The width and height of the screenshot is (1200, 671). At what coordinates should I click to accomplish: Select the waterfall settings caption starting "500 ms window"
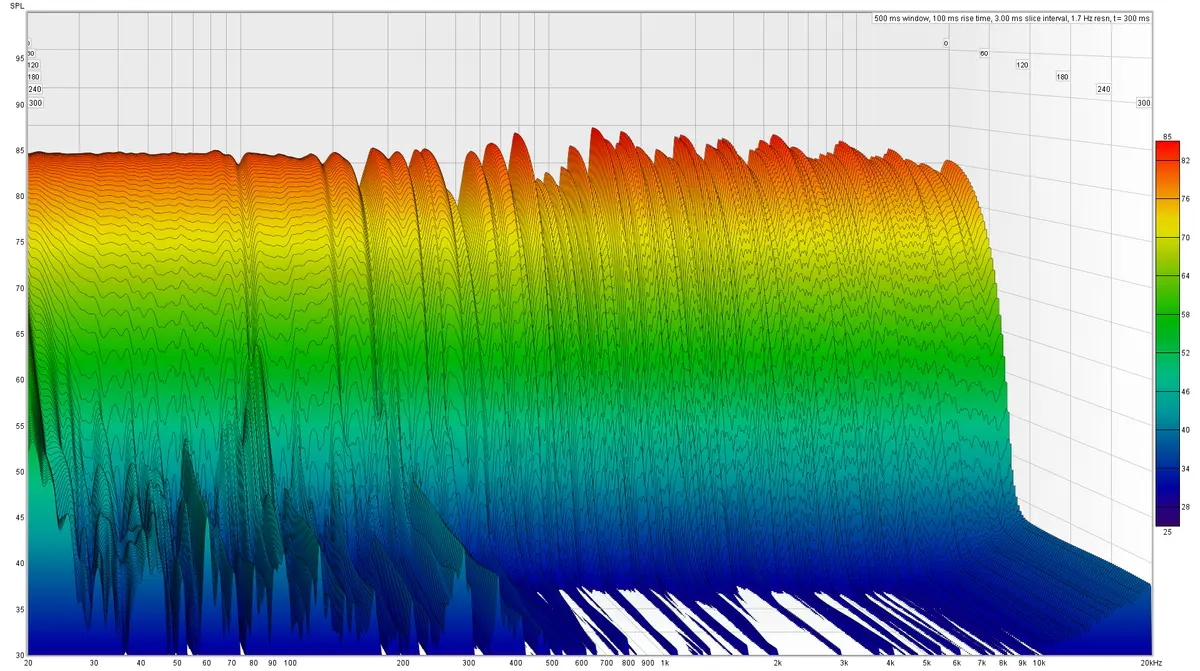click(1011, 18)
